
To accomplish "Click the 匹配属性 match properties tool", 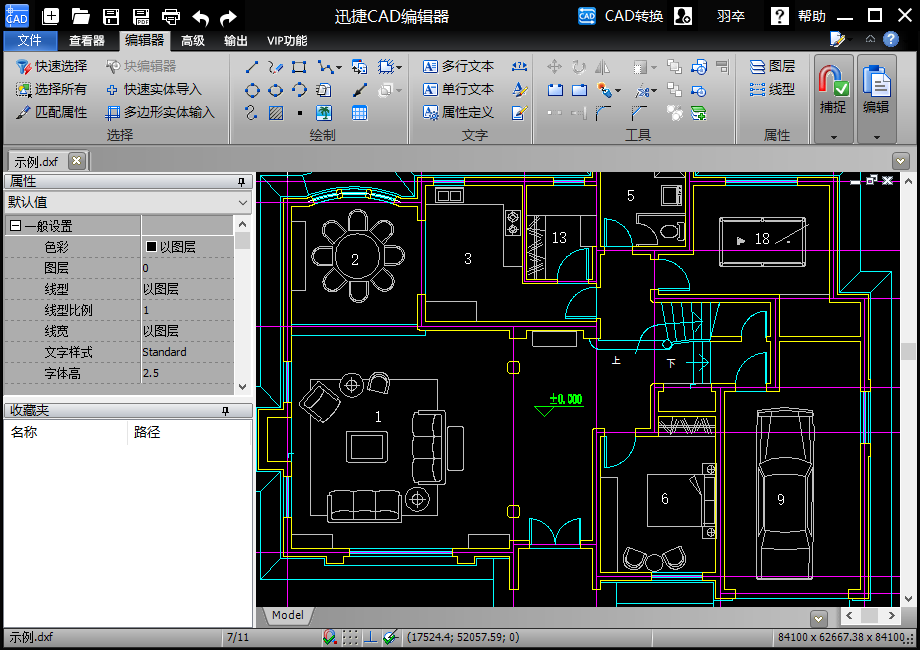I will click(52, 112).
